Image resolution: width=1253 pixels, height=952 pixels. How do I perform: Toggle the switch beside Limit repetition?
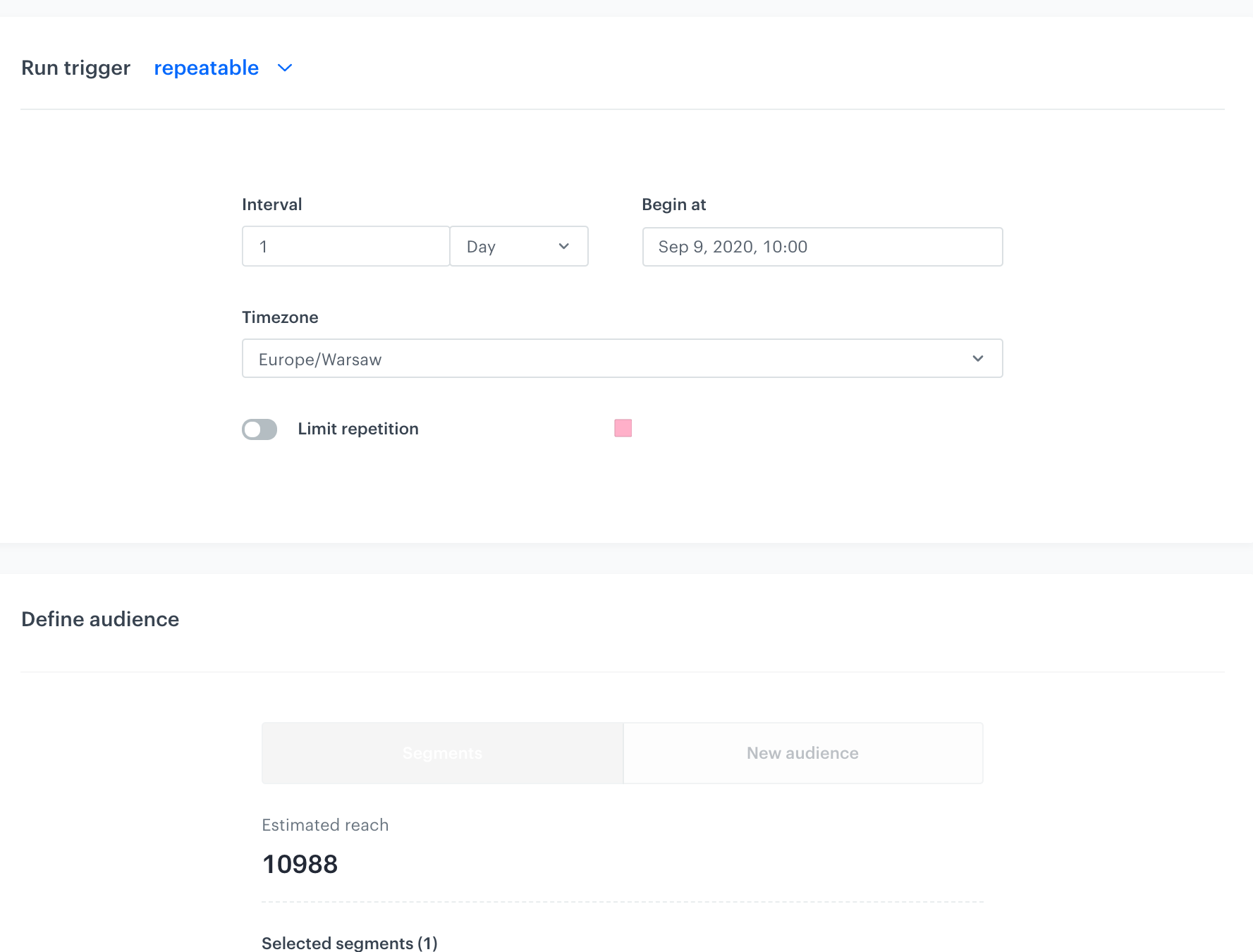tap(259, 429)
